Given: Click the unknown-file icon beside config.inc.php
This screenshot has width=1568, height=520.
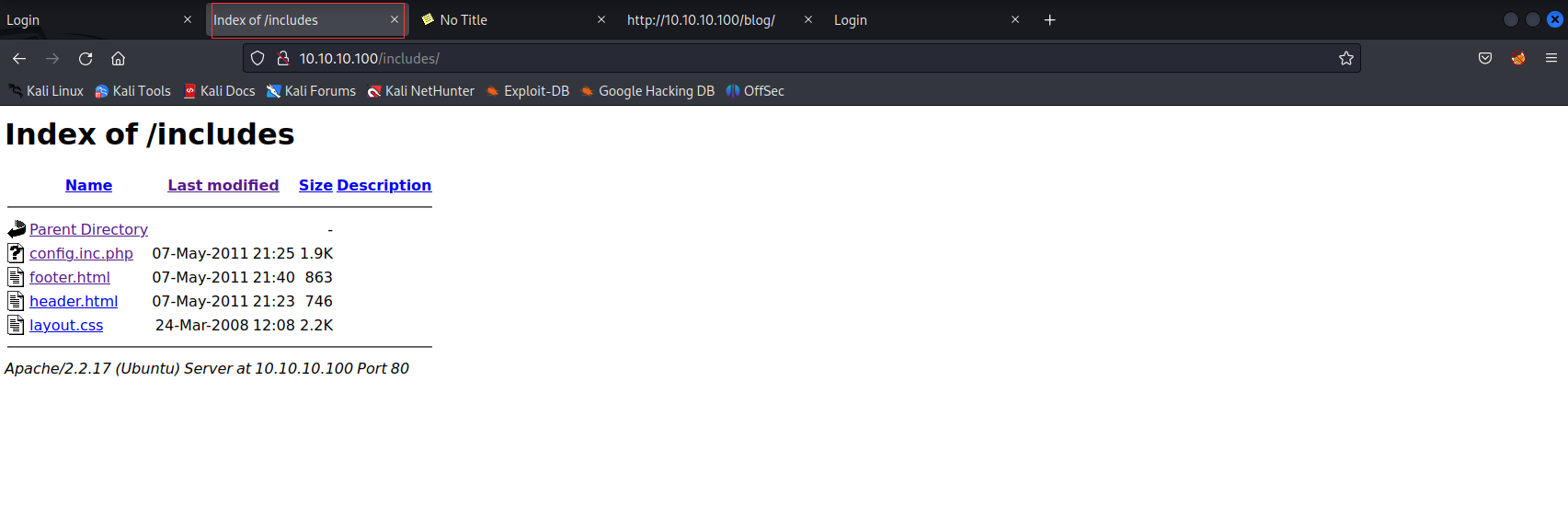Looking at the screenshot, I should (16, 253).
